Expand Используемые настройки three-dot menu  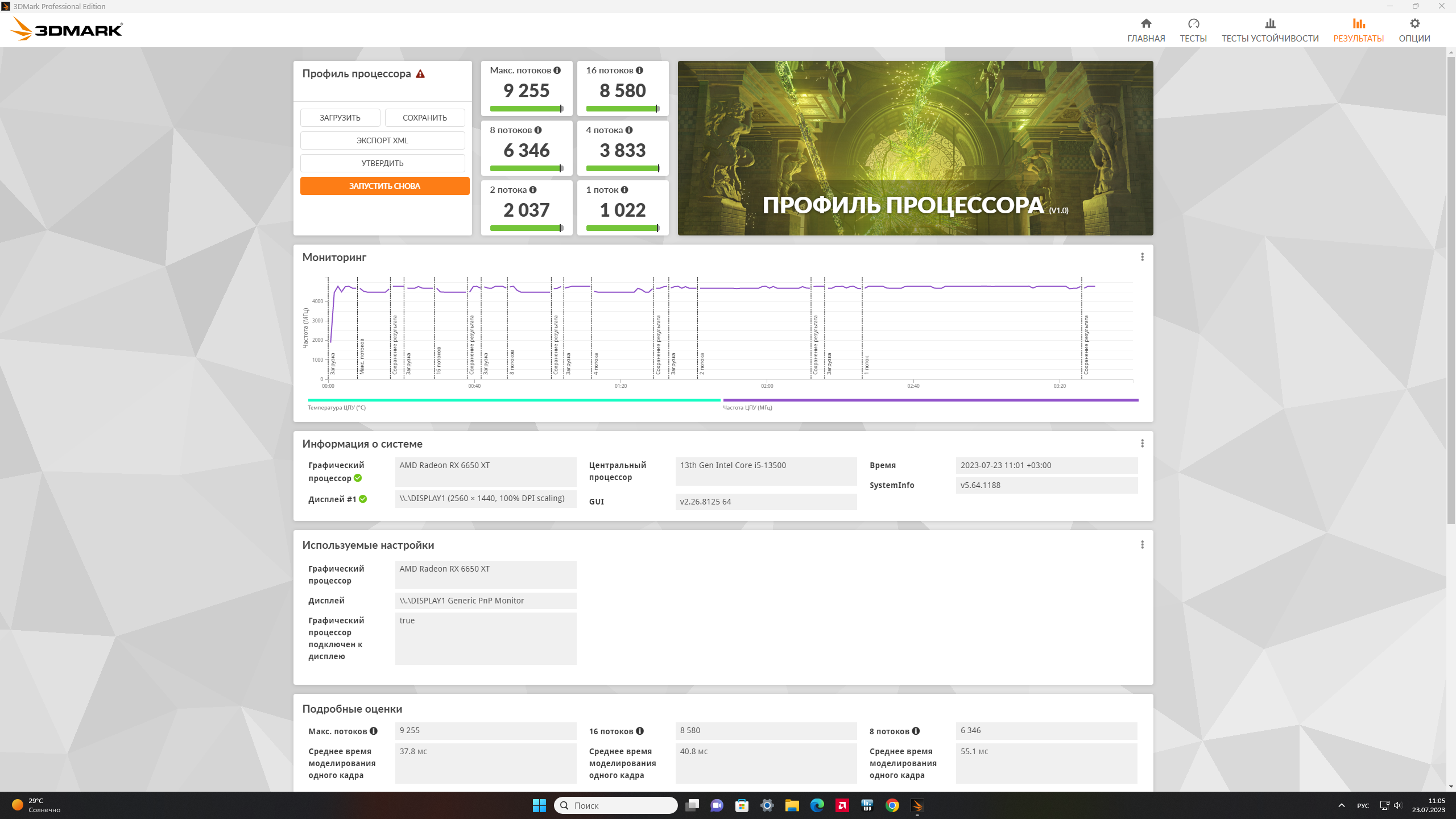coord(1142,545)
